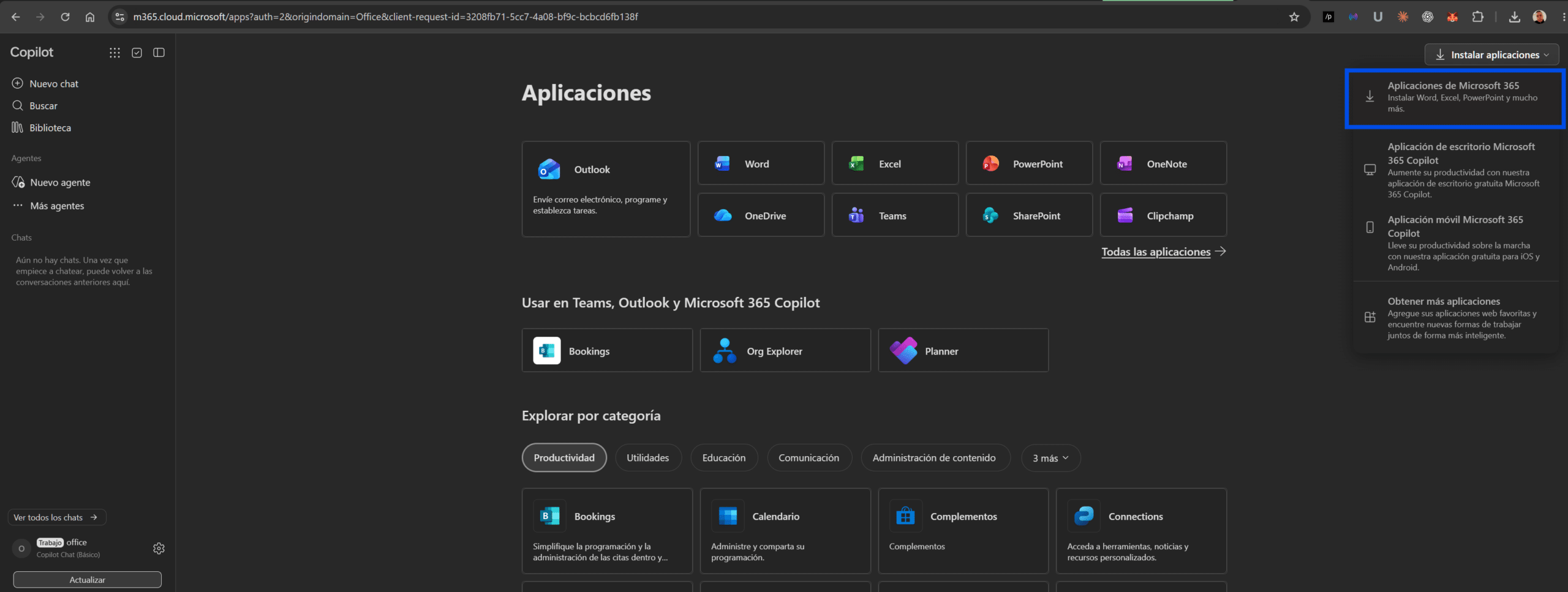1568x592 pixels.
Task: Open the Instalar aplicaciones dropdown
Action: [1491, 54]
